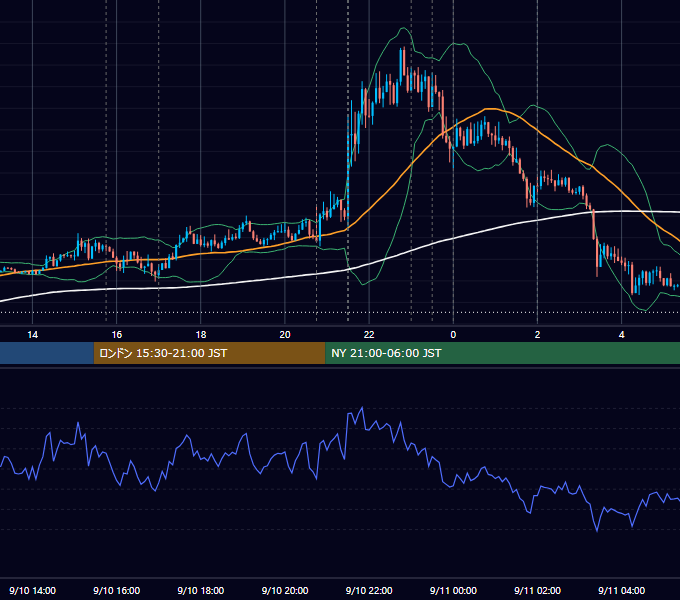This screenshot has width=680, height=600.
Task: Click the 2 hour axis label
Action: pyautogui.click(x=537, y=335)
